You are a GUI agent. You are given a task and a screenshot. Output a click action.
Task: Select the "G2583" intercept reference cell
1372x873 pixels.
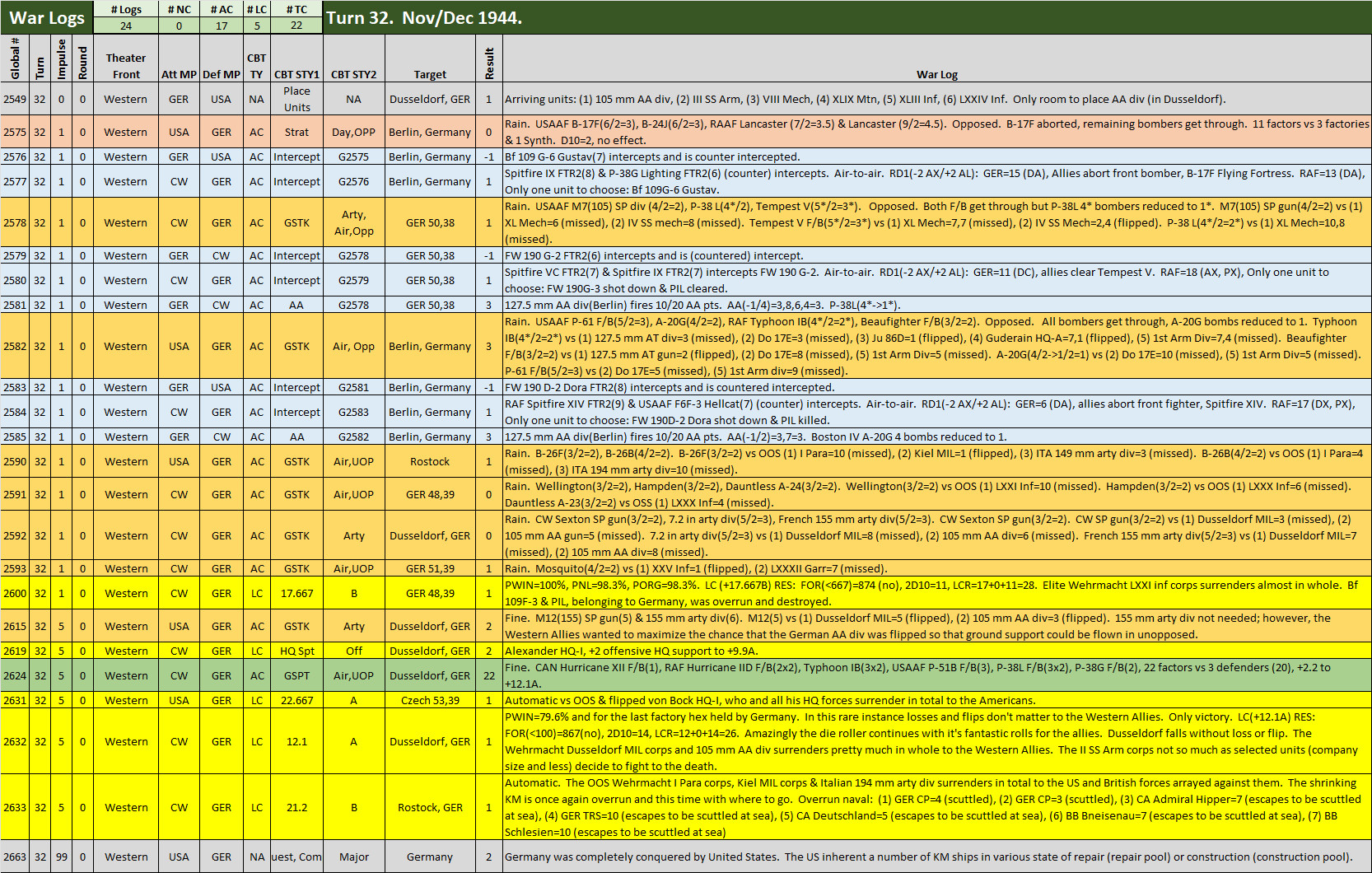click(353, 412)
